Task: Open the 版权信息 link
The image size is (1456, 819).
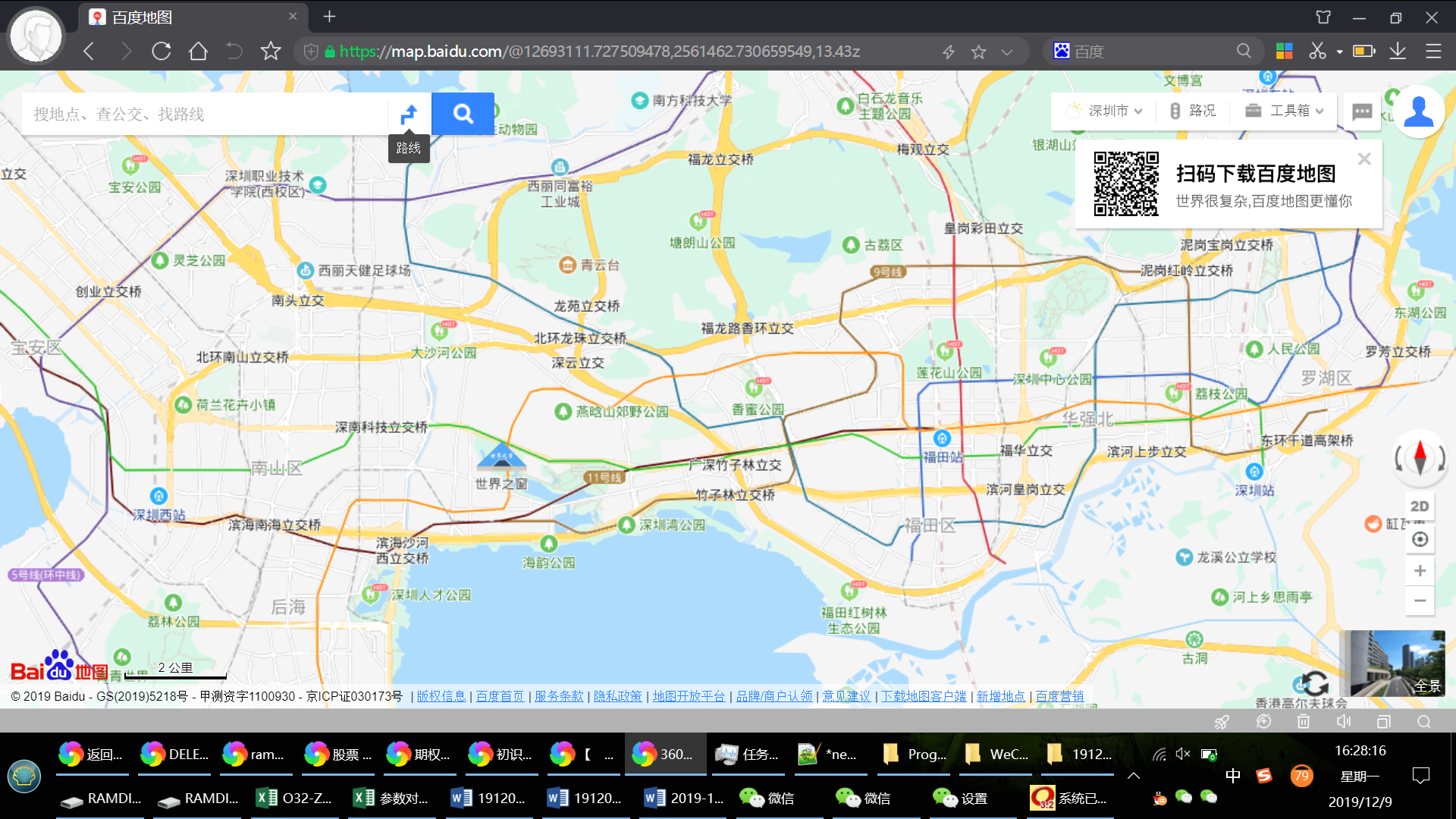Action: [441, 696]
